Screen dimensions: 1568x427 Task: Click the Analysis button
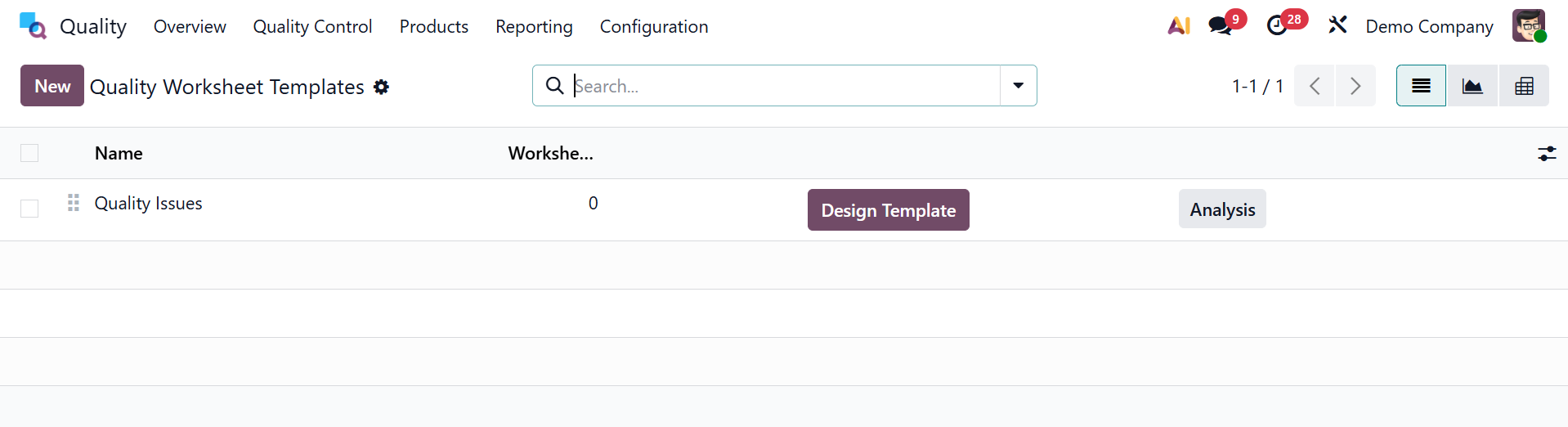coord(1222,209)
